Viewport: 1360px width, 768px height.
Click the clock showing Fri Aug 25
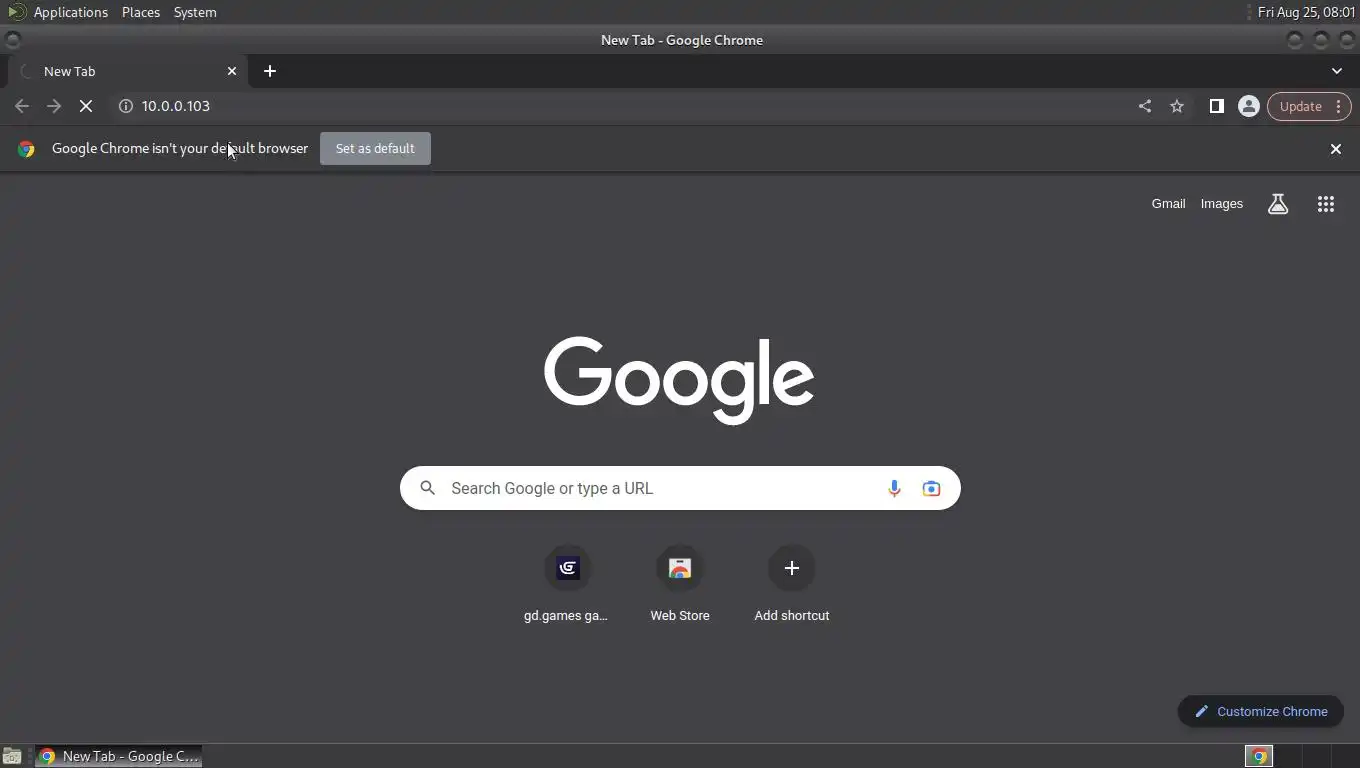(x=1306, y=12)
